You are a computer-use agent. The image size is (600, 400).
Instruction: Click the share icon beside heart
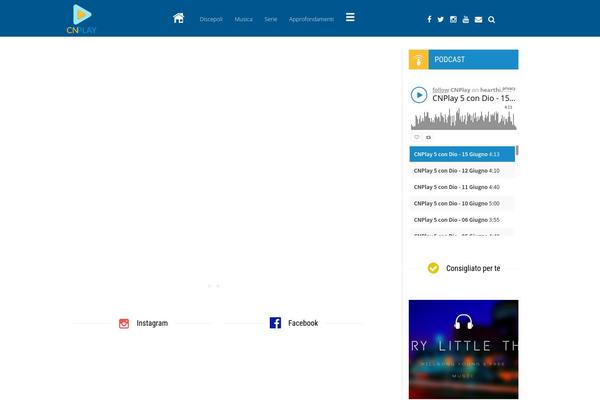(x=428, y=137)
